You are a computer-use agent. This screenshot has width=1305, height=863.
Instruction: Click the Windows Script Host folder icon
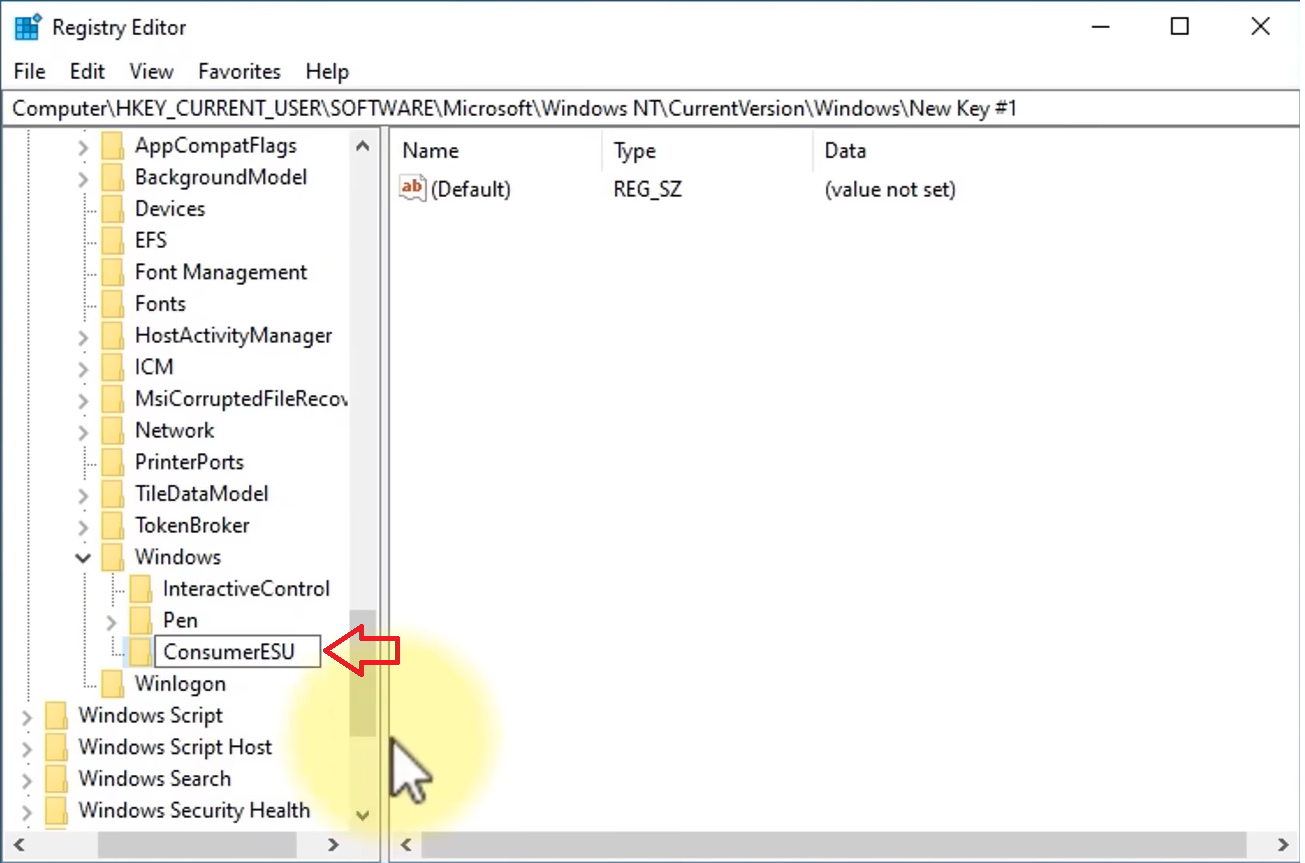tap(56, 747)
